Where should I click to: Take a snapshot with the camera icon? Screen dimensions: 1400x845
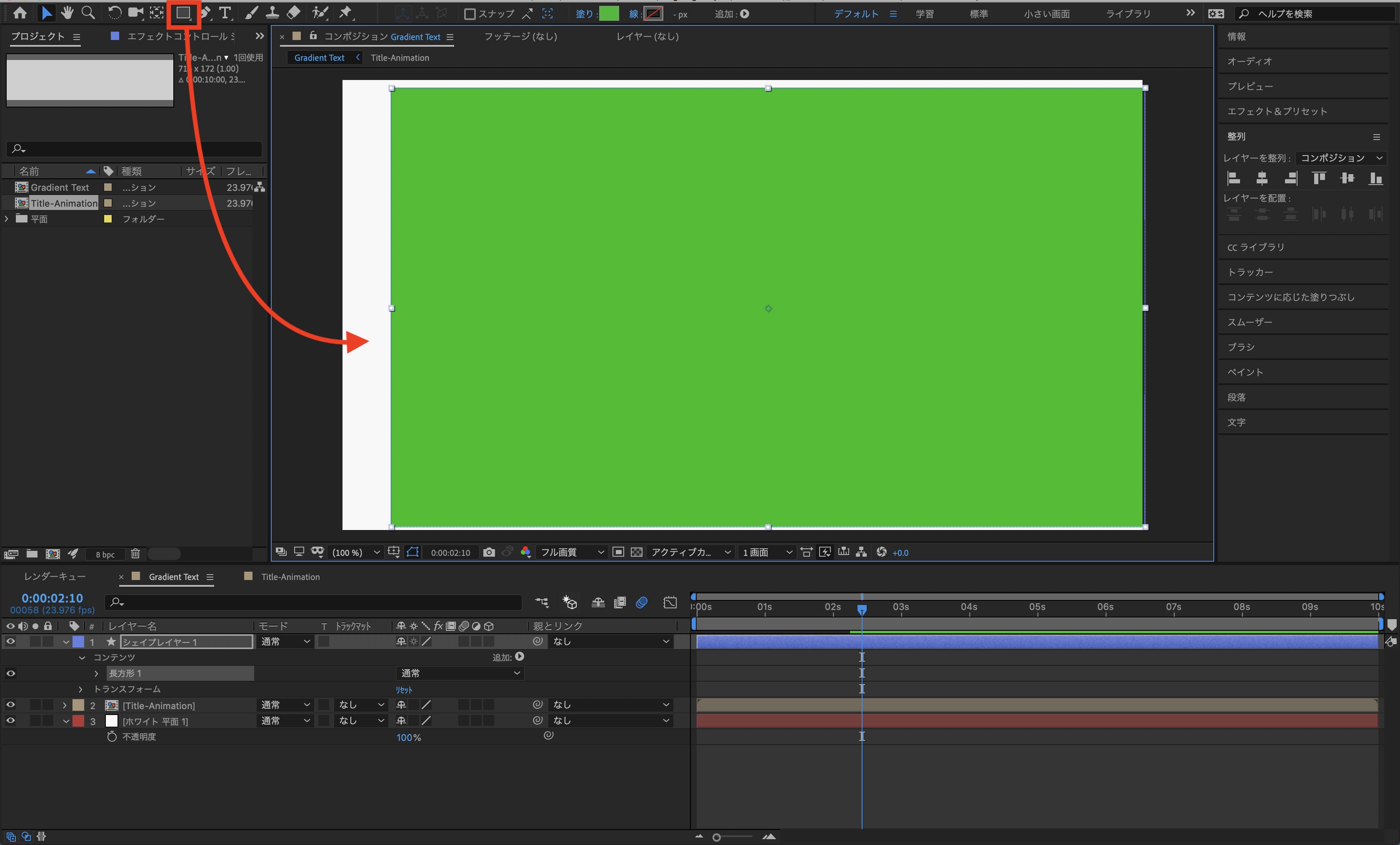pos(489,552)
